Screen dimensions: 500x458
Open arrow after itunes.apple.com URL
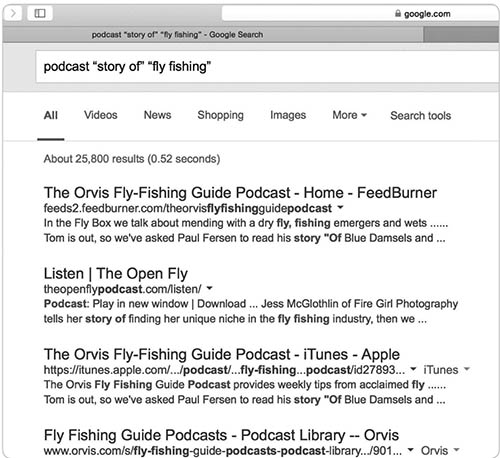point(413,369)
